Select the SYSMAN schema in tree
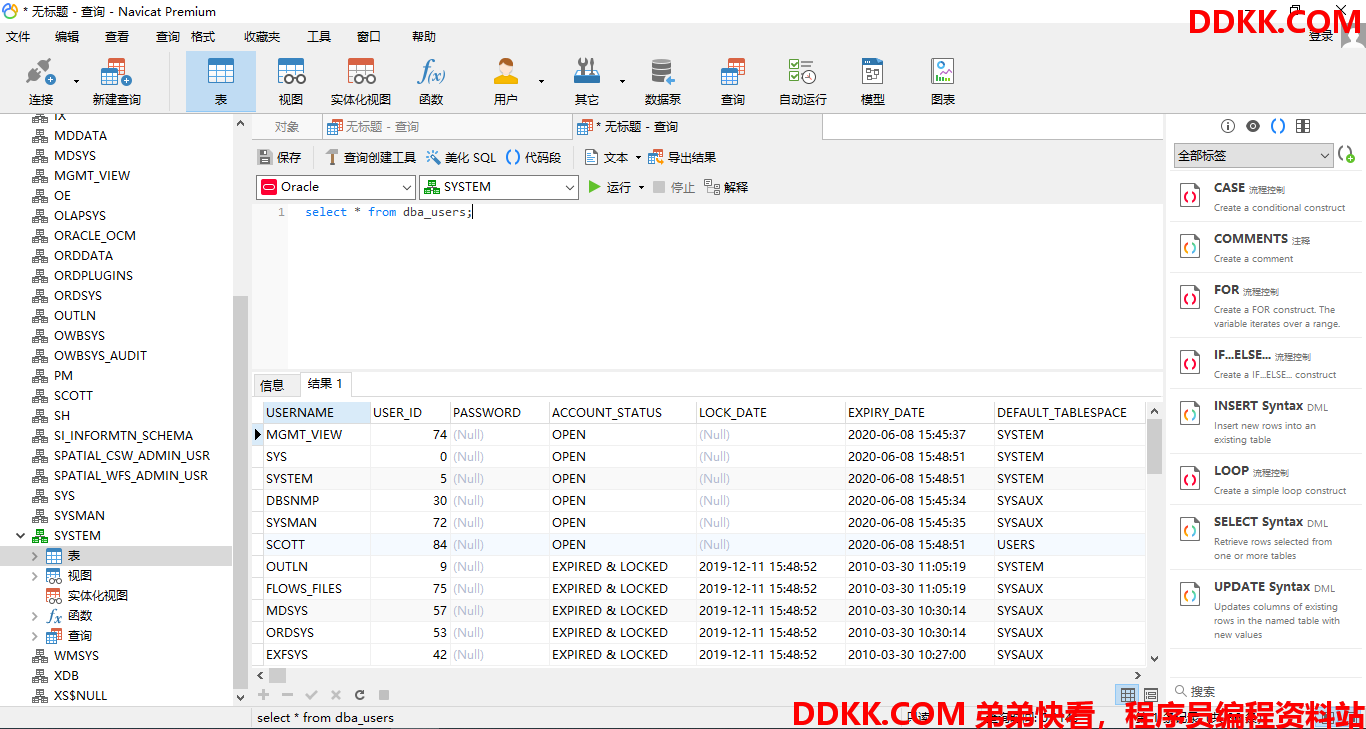Image resolution: width=1366 pixels, height=729 pixels. pos(79,516)
